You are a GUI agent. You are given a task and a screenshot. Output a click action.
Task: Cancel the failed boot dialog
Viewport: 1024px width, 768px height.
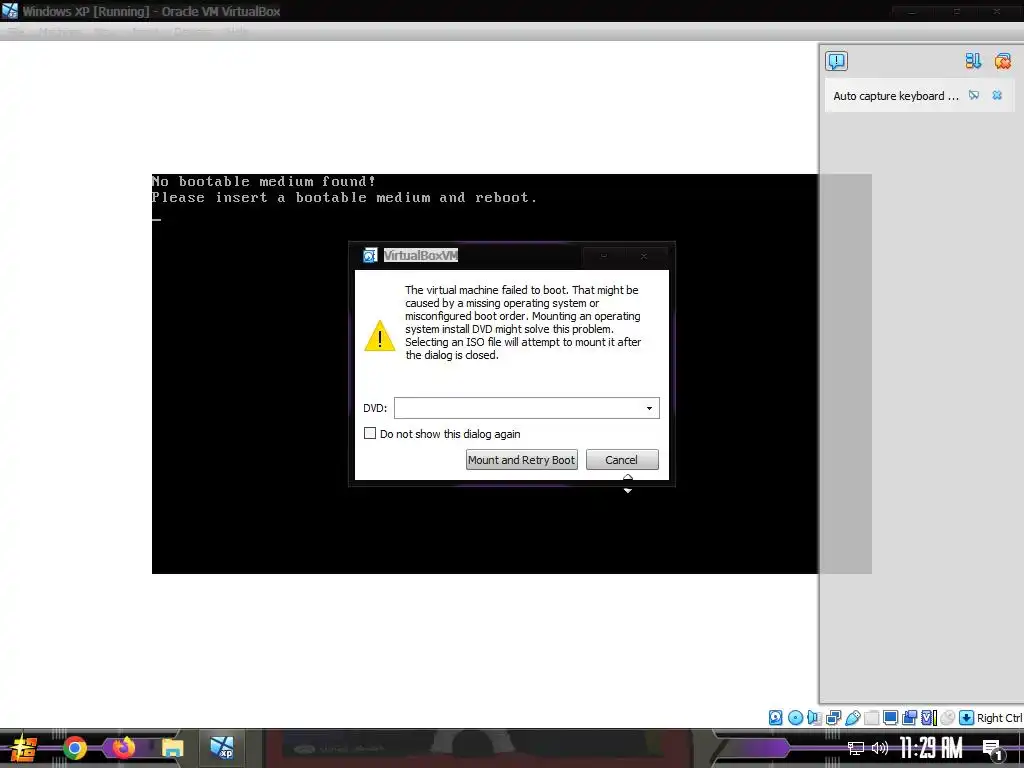(x=622, y=460)
